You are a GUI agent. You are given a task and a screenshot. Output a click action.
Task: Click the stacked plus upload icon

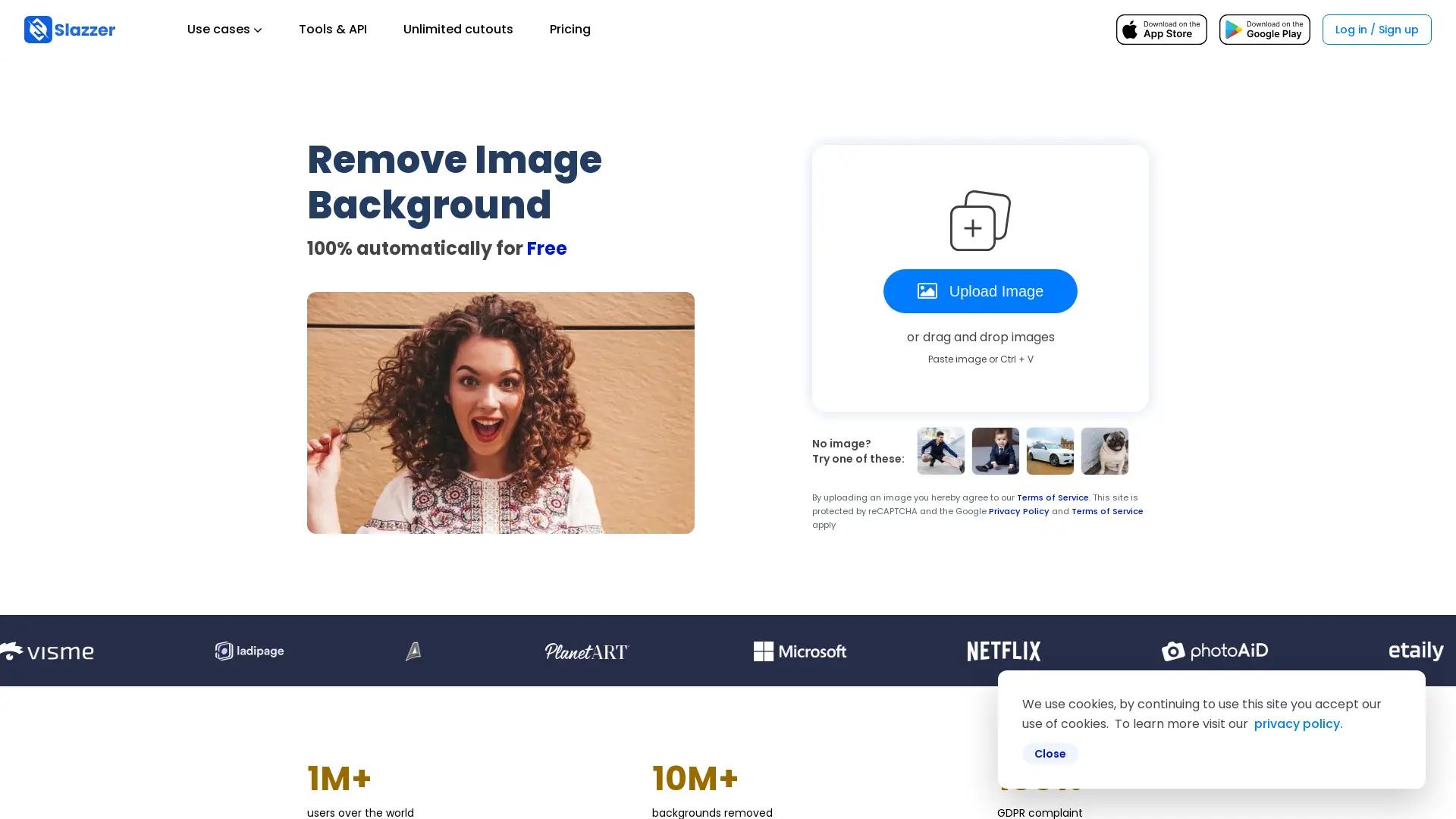[x=980, y=221]
